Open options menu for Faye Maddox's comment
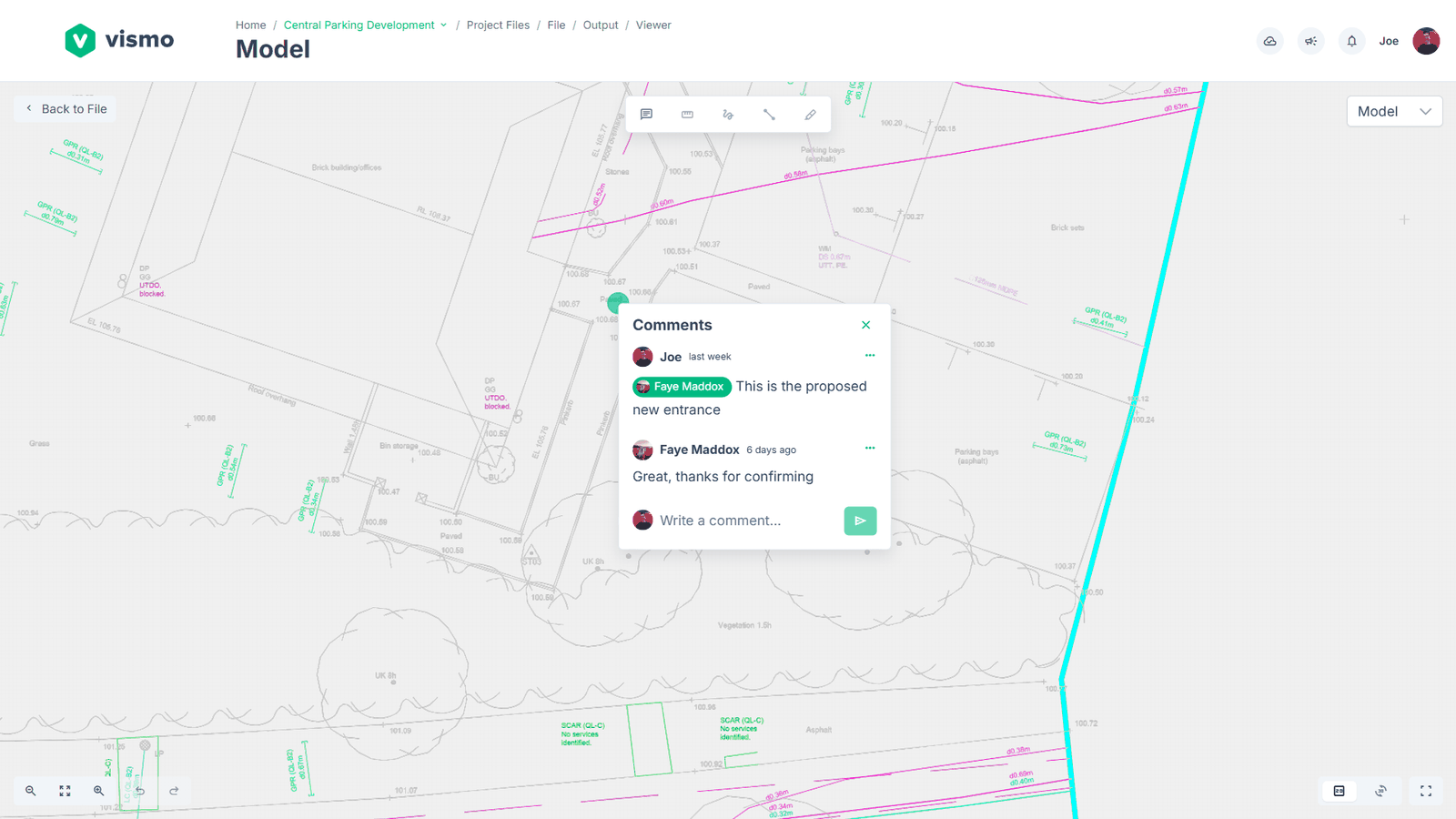The width and height of the screenshot is (1456, 819). click(x=870, y=448)
